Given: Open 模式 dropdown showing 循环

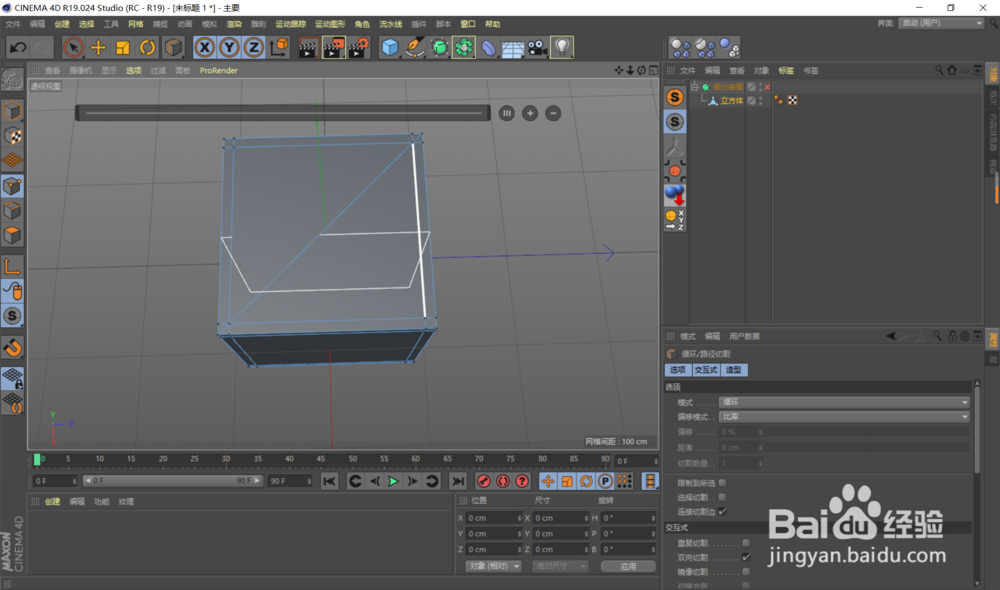Looking at the screenshot, I should 844,402.
